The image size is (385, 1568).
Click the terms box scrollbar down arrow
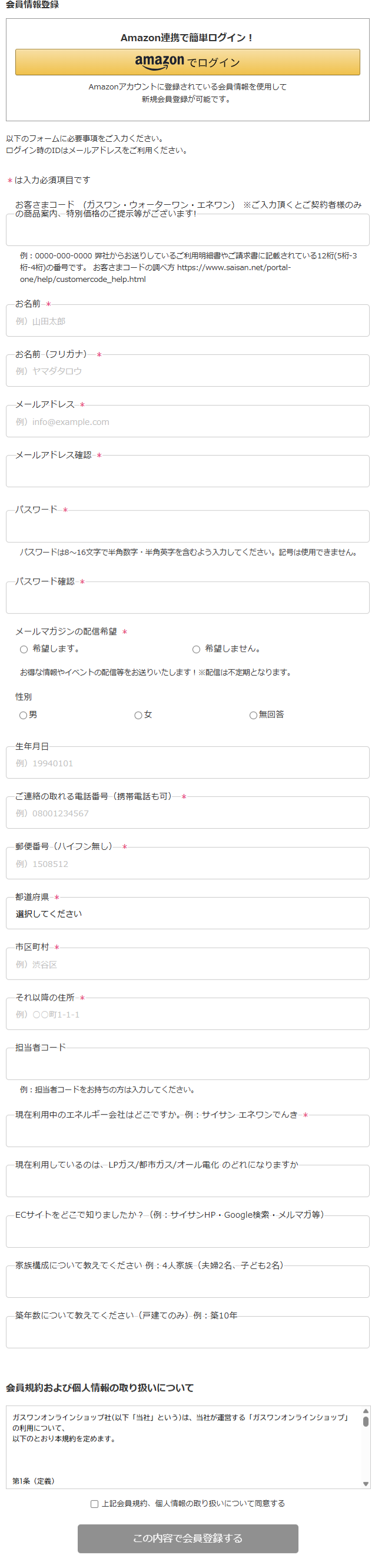point(366,1484)
